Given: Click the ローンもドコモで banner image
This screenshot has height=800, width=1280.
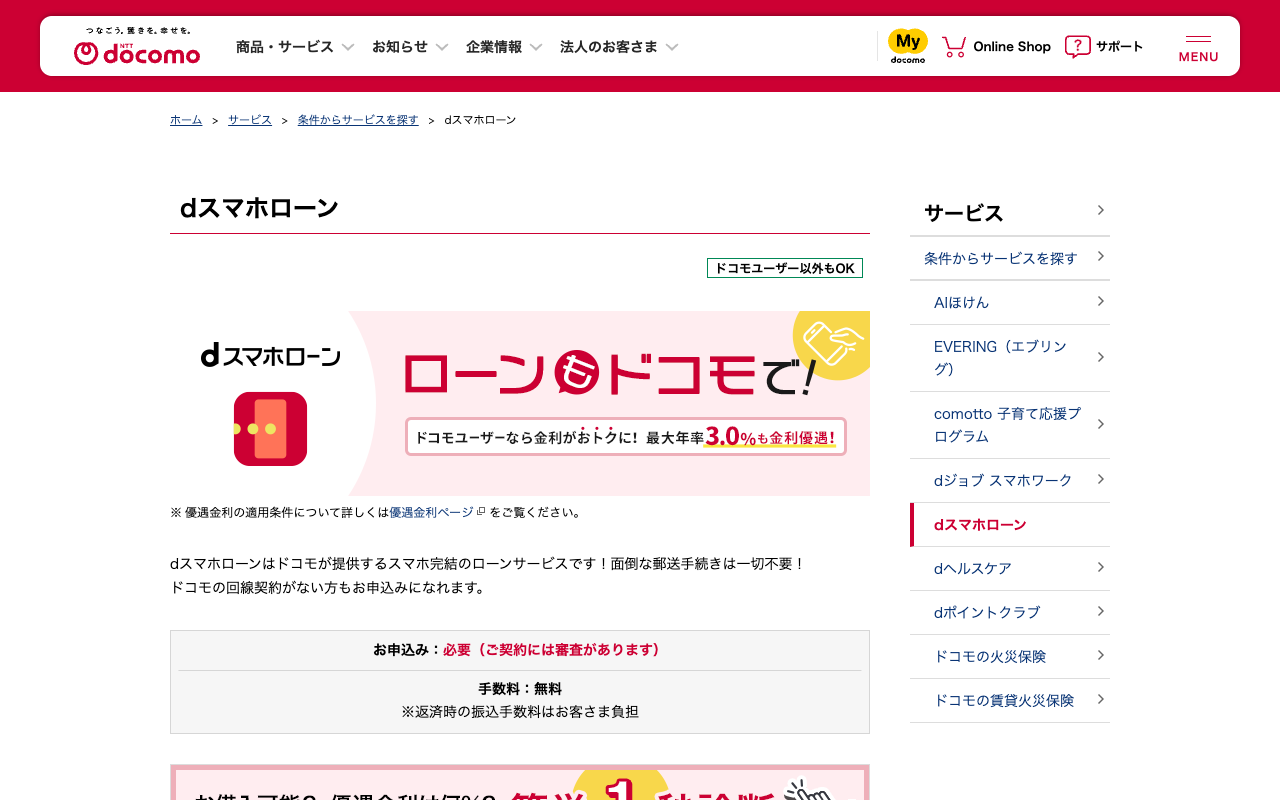Looking at the screenshot, I should coord(520,403).
